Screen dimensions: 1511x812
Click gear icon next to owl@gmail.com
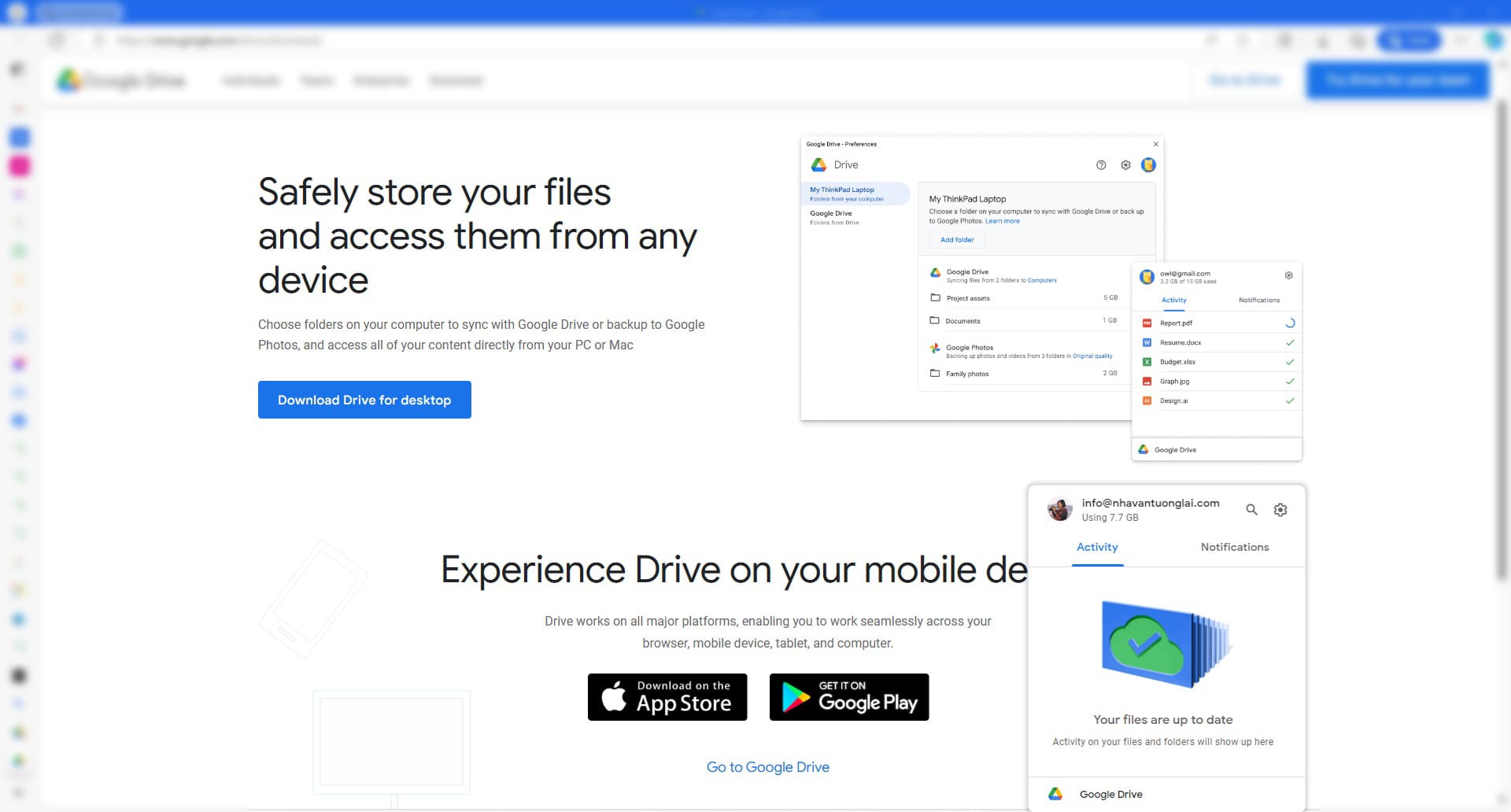(1288, 275)
